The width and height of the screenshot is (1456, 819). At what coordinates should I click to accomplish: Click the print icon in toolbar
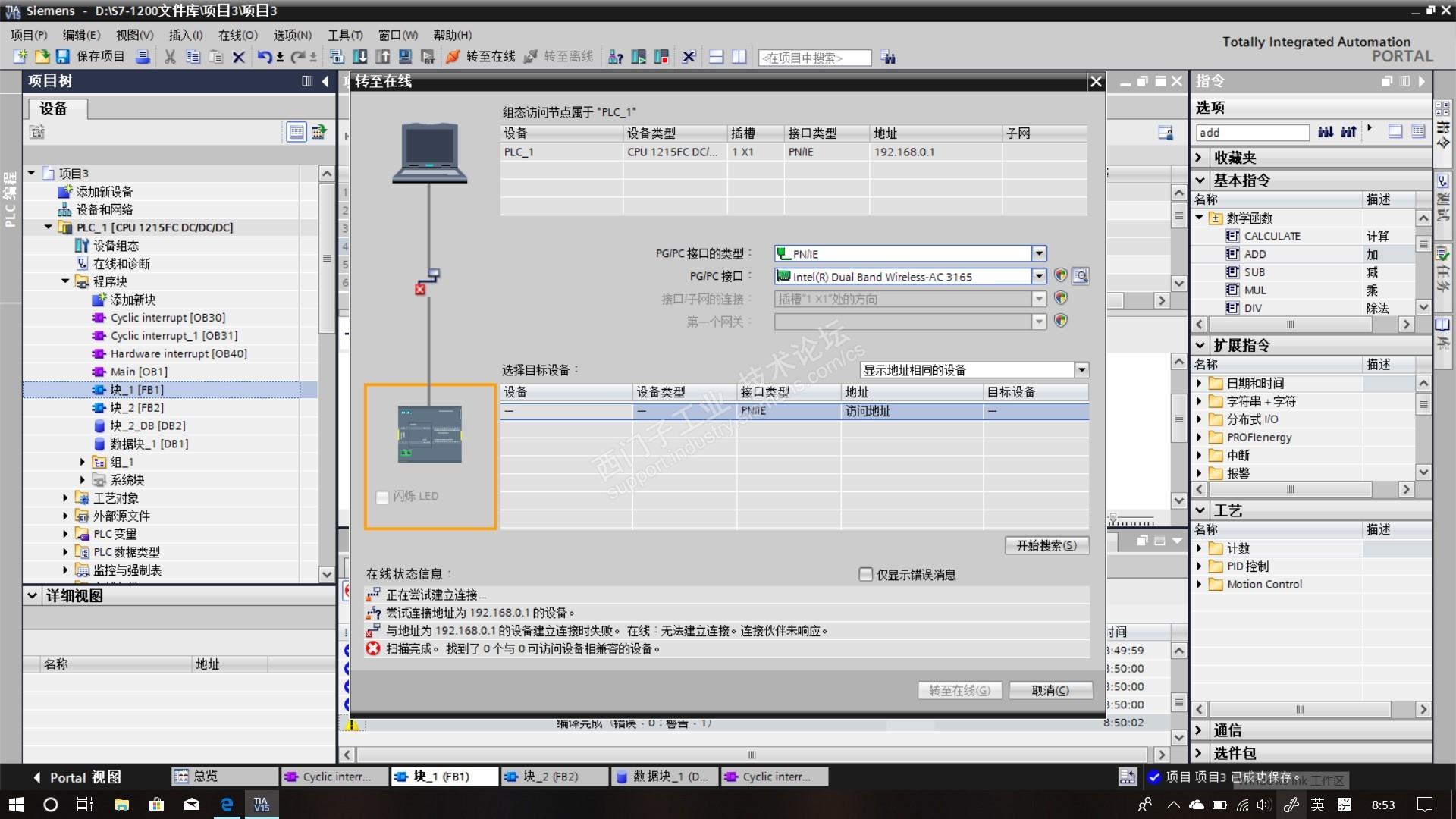point(143,57)
